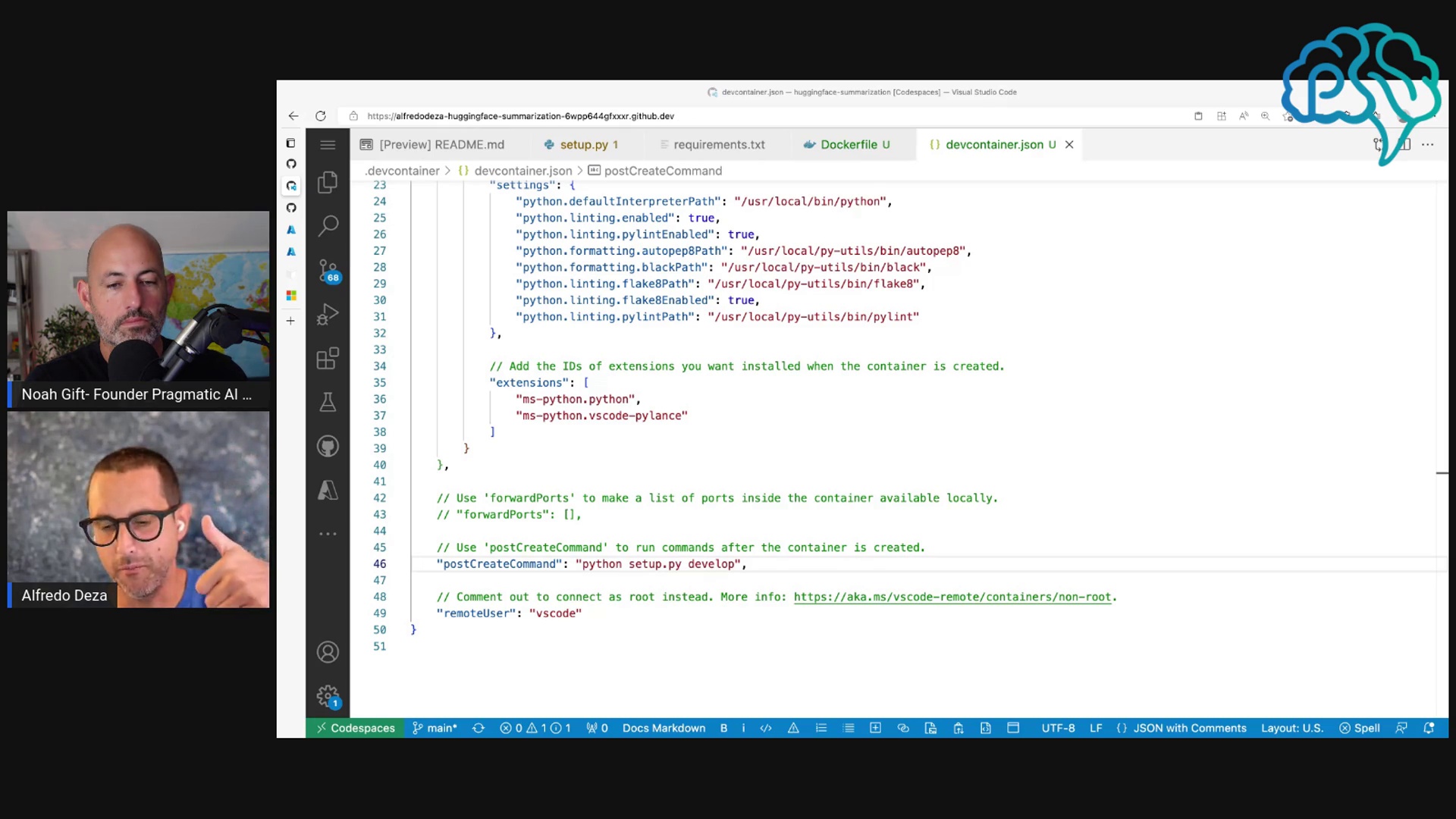The height and width of the screenshot is (819, 1456).
Task: Change file encoding UTF-8
Action: point(1058,728)
